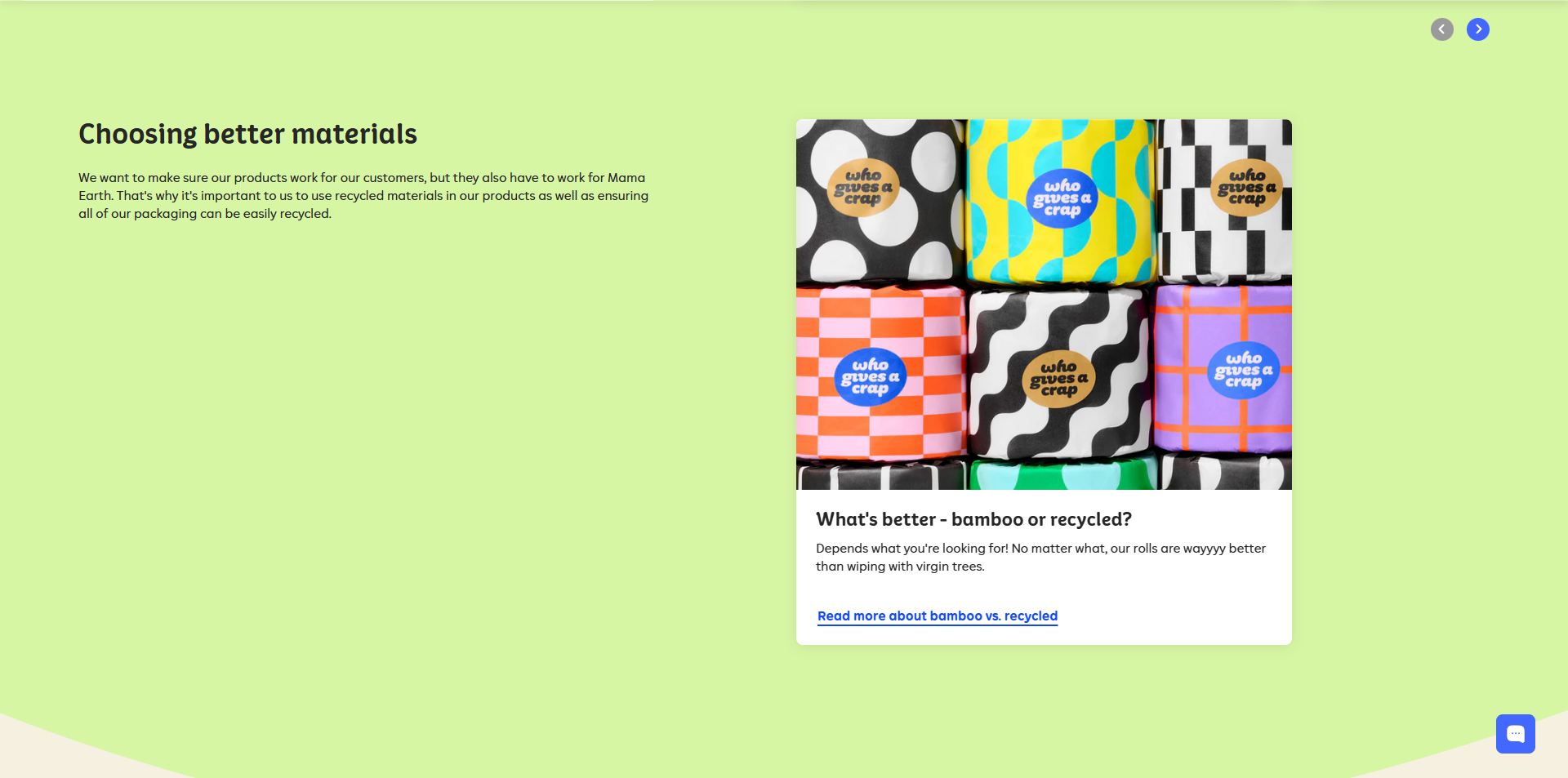This screenshot has width=1568, height=778.
Task: Click the blue sticker on the pink checkered roll
Action: 871,377
